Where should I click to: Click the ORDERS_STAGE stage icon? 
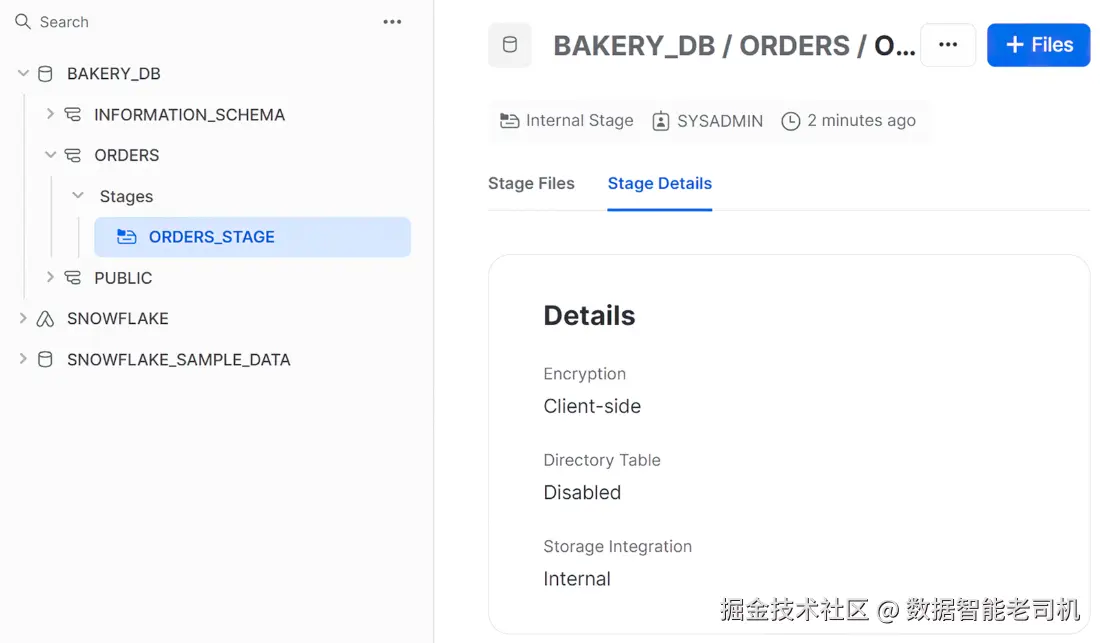[x=126, y=237]
